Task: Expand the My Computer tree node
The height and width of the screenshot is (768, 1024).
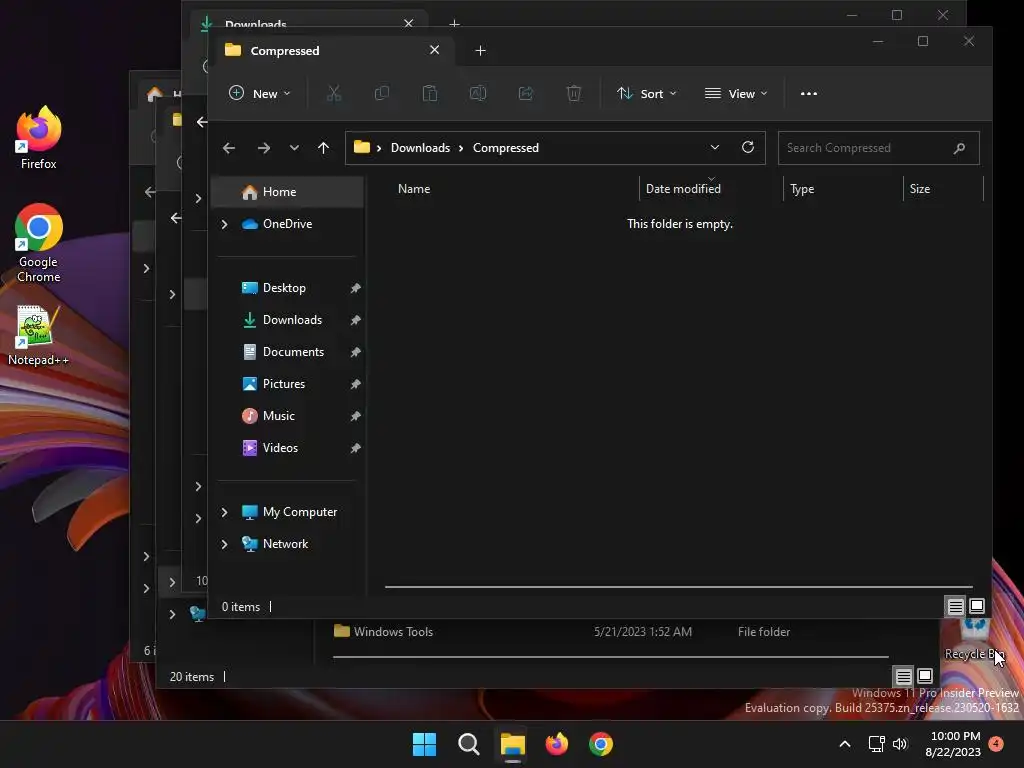Action: click(225, 512)
